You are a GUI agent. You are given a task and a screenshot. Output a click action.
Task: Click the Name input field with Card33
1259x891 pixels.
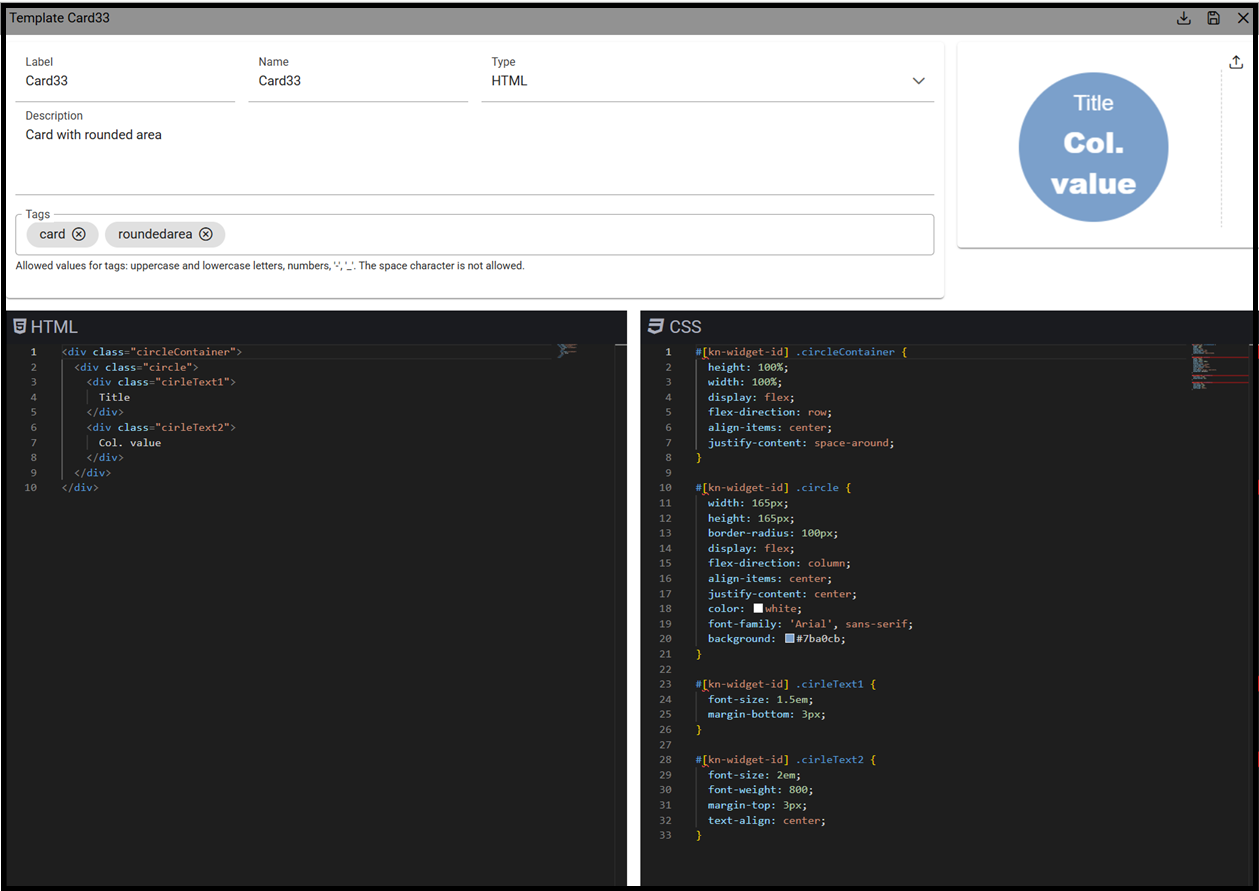pos(358,81)
